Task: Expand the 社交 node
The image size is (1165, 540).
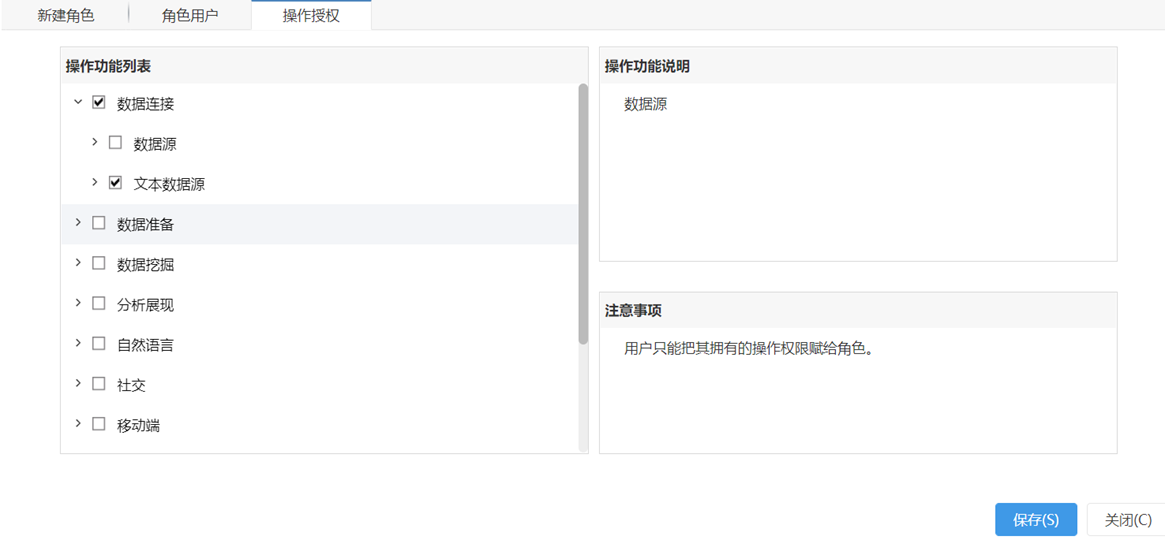Action: 77,383
